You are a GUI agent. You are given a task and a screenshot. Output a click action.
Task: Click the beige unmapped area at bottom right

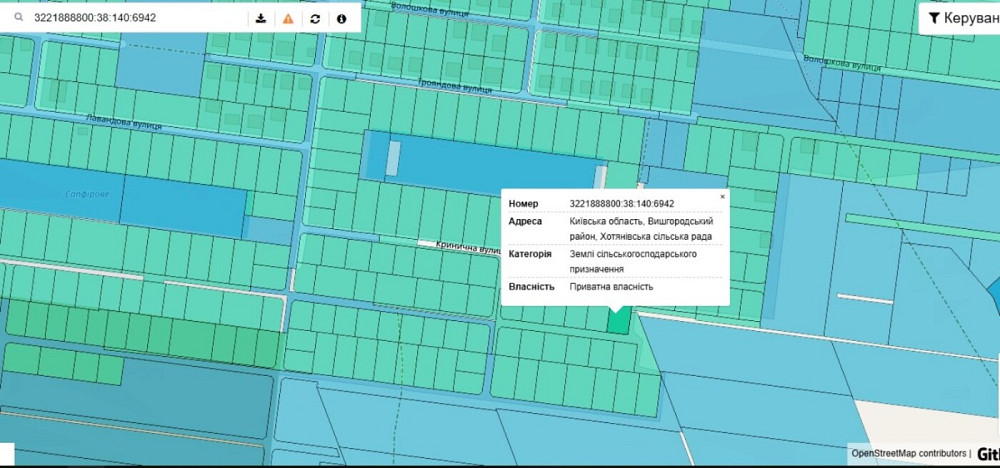(930, 420)
